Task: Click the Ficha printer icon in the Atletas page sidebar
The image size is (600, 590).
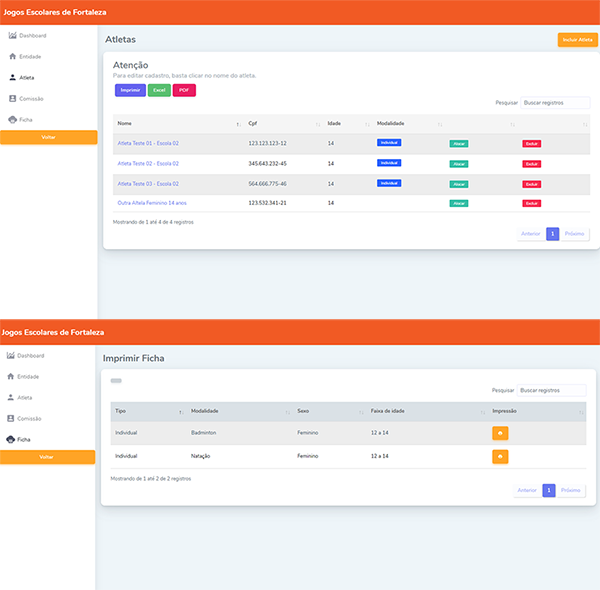Action: pos(12,119)
